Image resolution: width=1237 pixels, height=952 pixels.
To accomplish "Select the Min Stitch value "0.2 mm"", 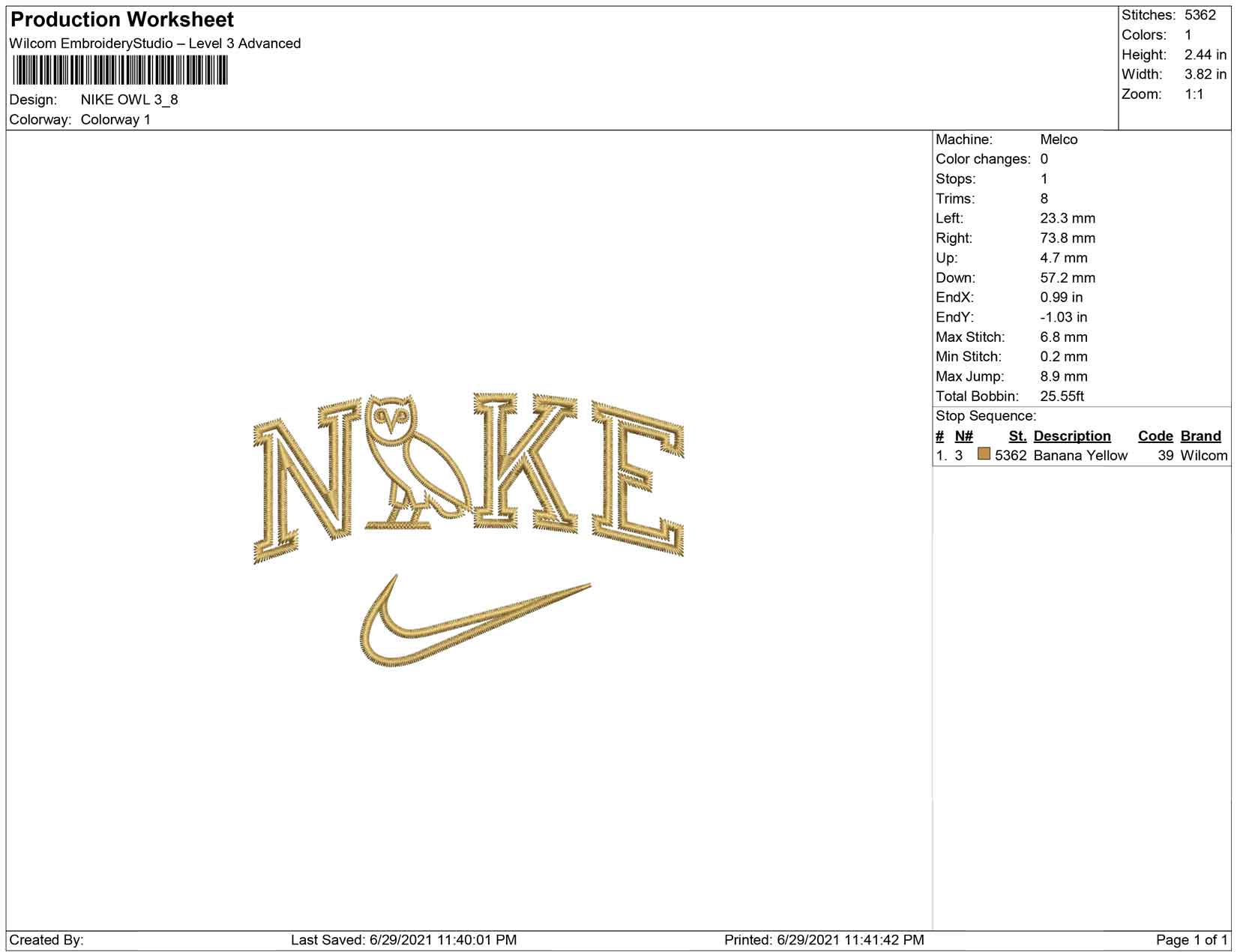I will (x=1064, y=357).
